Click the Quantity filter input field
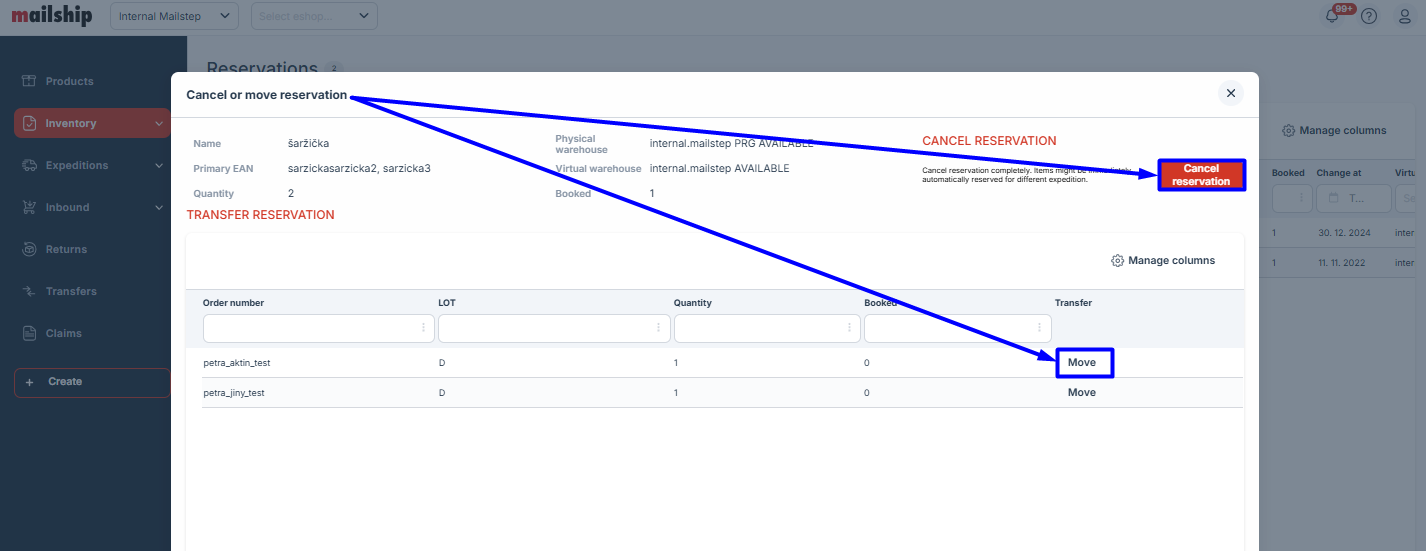The height and width of the screenshot is (551, 1426). tap(759, 328)
